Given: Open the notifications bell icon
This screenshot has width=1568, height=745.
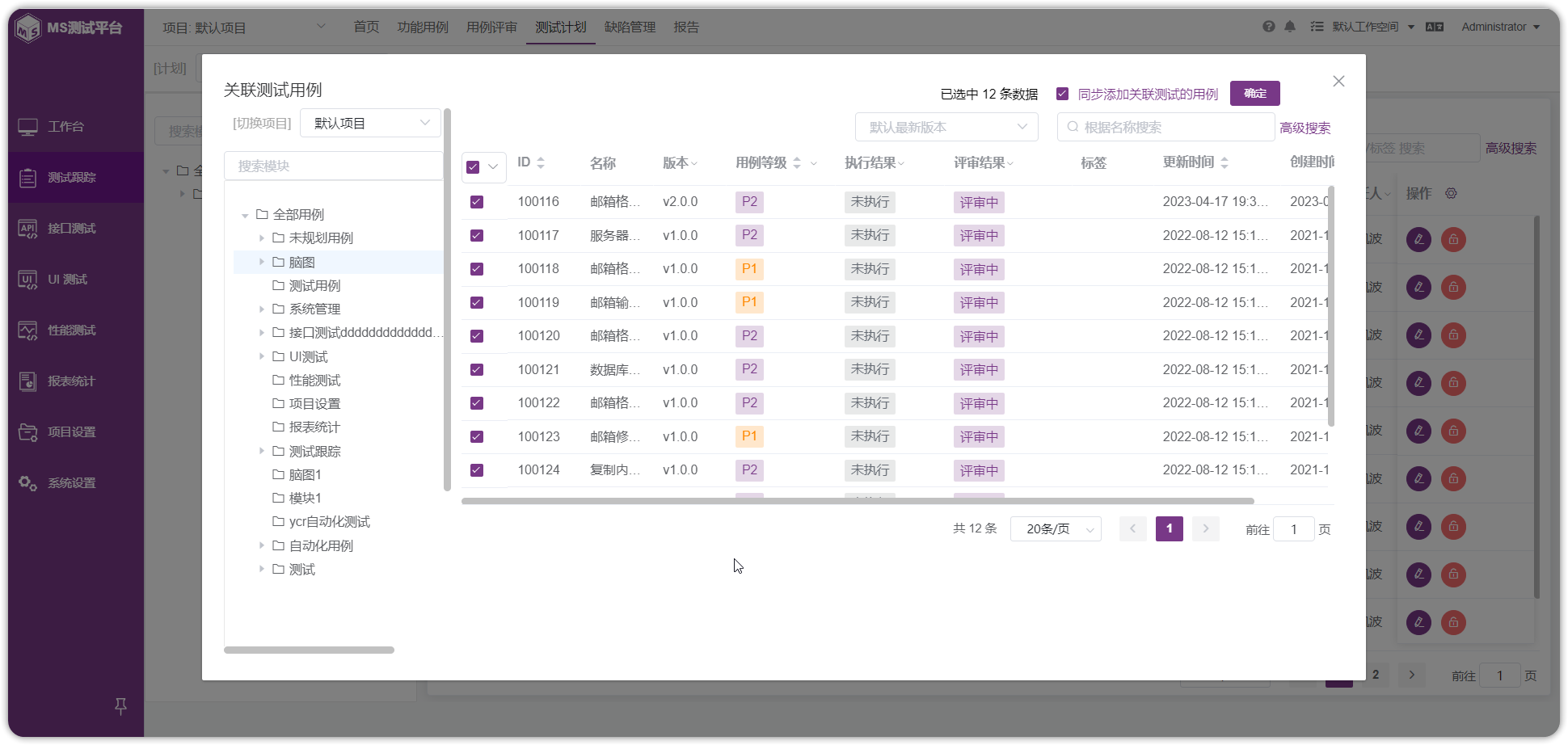Looking at the screenshot, I should pyautogui.click(x=1290, y=27).
